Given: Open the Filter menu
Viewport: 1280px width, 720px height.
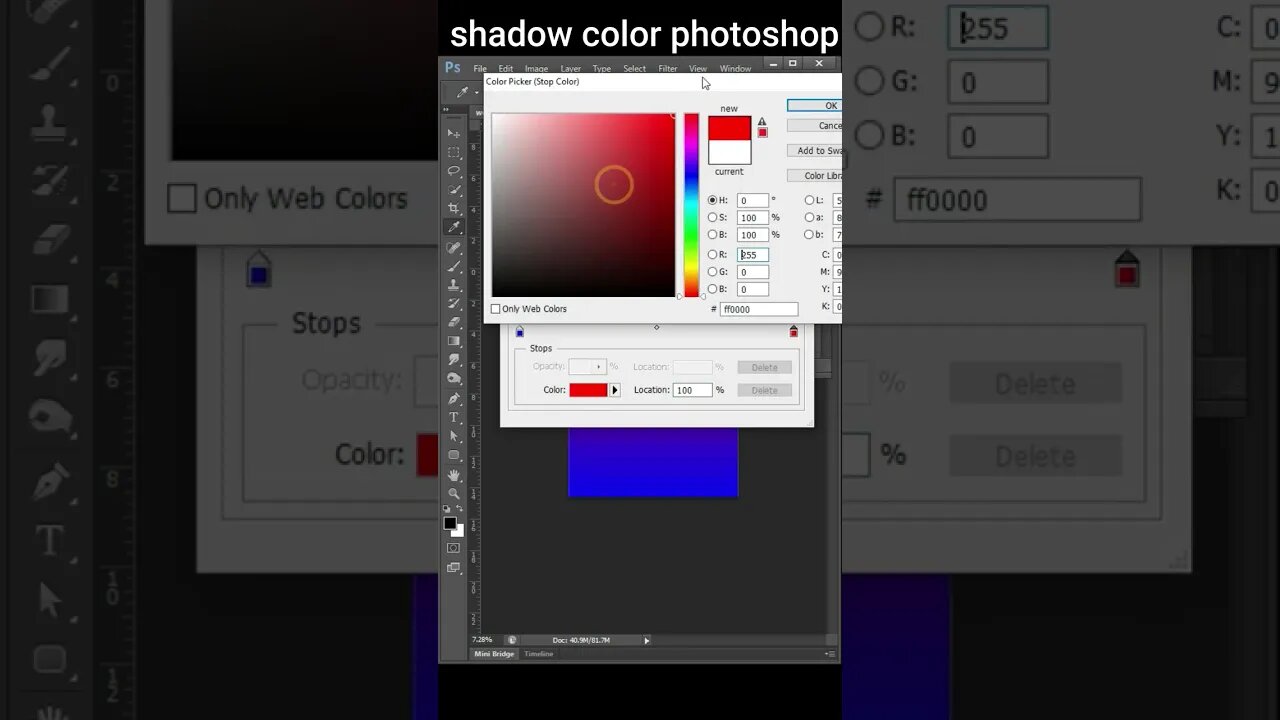Looking at the screenshot, I should coord(668,69).
